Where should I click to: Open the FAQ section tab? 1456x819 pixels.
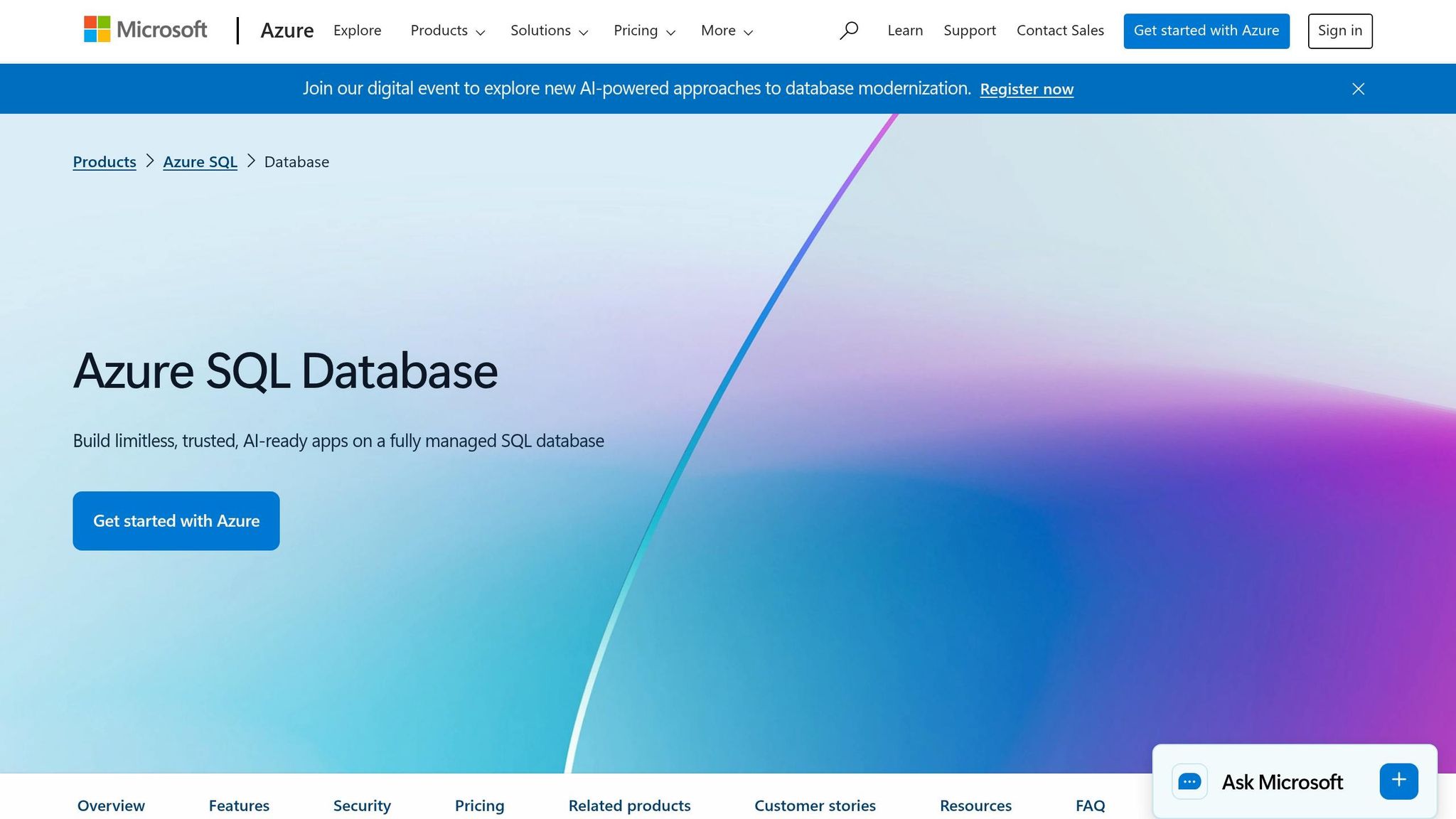(x=1089, y=805)
